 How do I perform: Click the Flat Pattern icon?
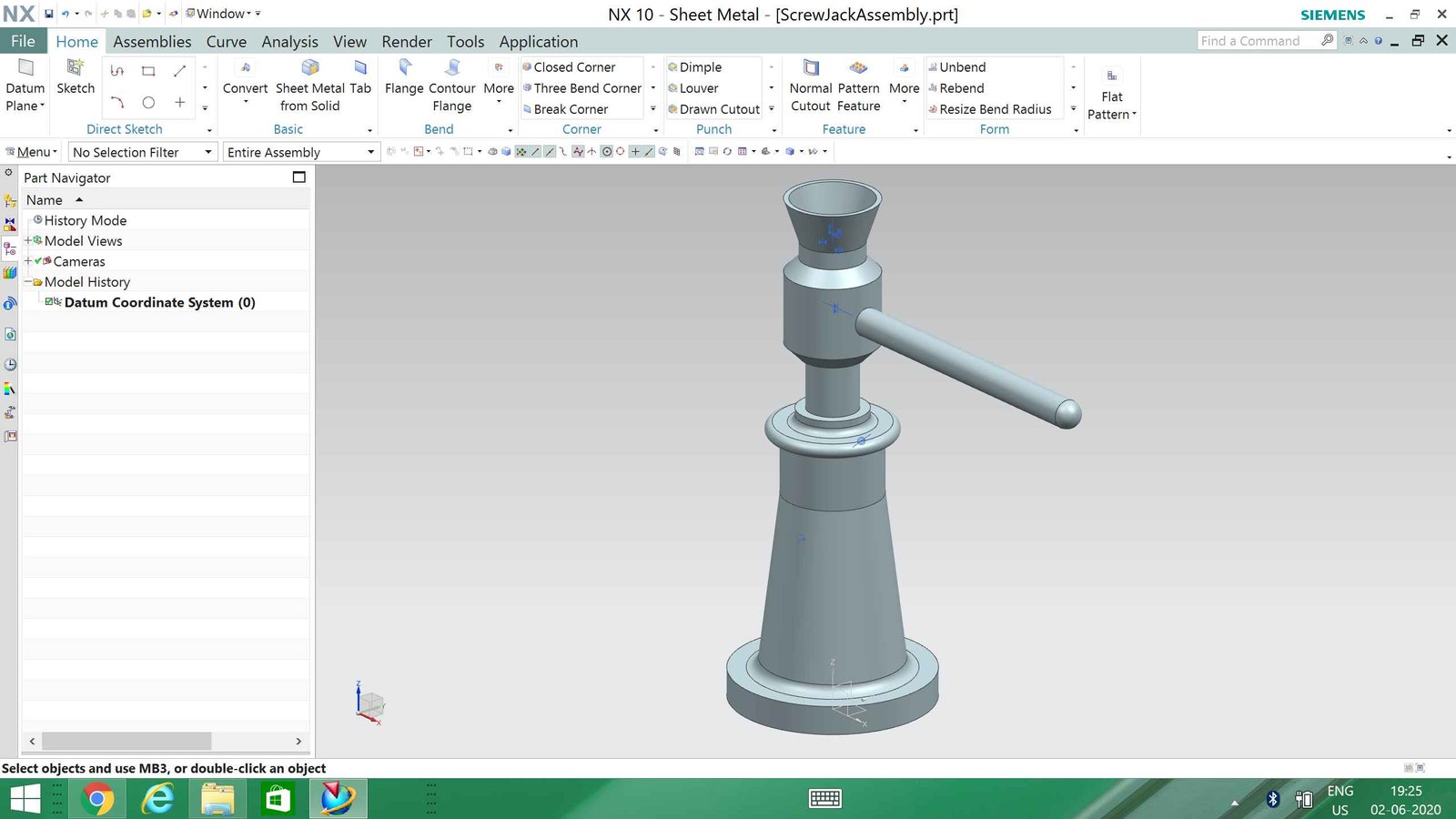pyautogui.click(x=1111, y=76)
